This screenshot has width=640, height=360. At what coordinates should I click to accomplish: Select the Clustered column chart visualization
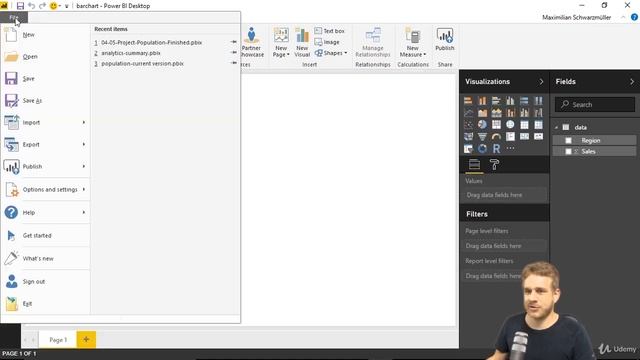[x=510, y=101]
